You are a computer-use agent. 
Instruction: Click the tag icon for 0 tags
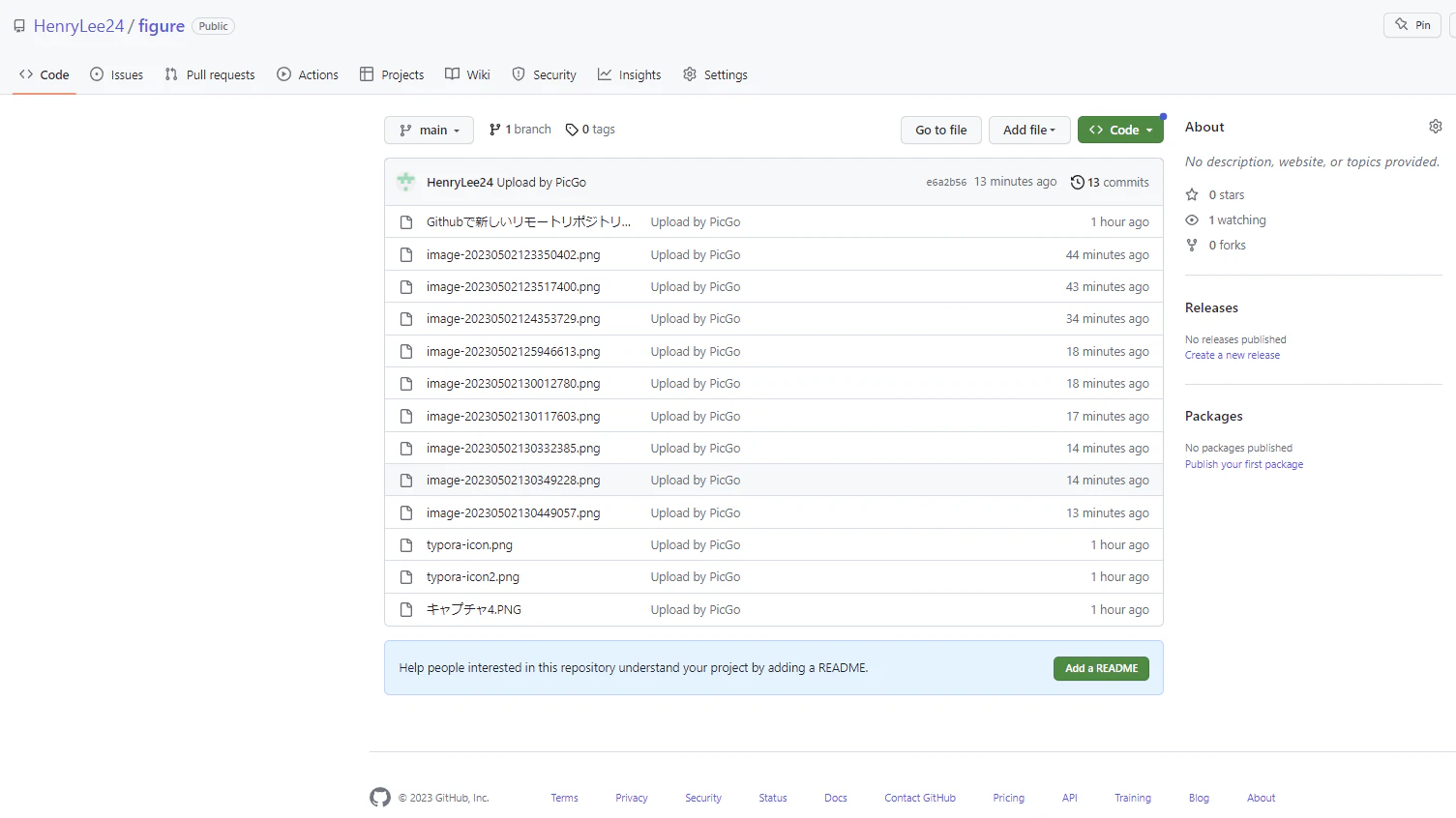[572, 130]
